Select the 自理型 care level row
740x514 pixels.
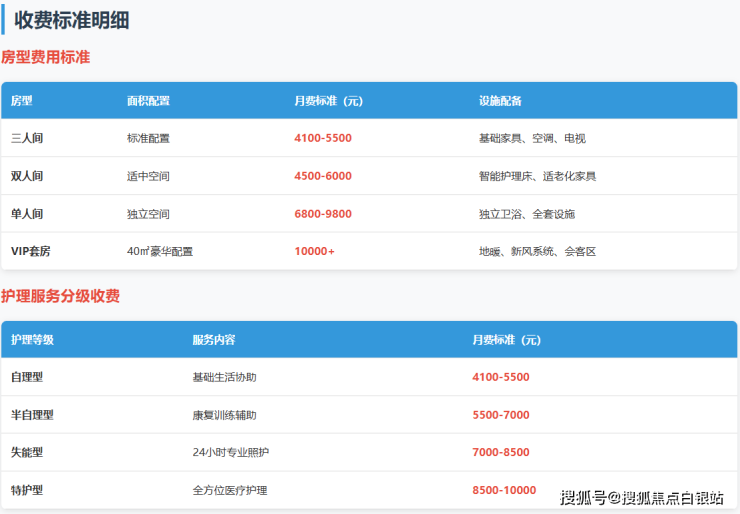(27, 377)
